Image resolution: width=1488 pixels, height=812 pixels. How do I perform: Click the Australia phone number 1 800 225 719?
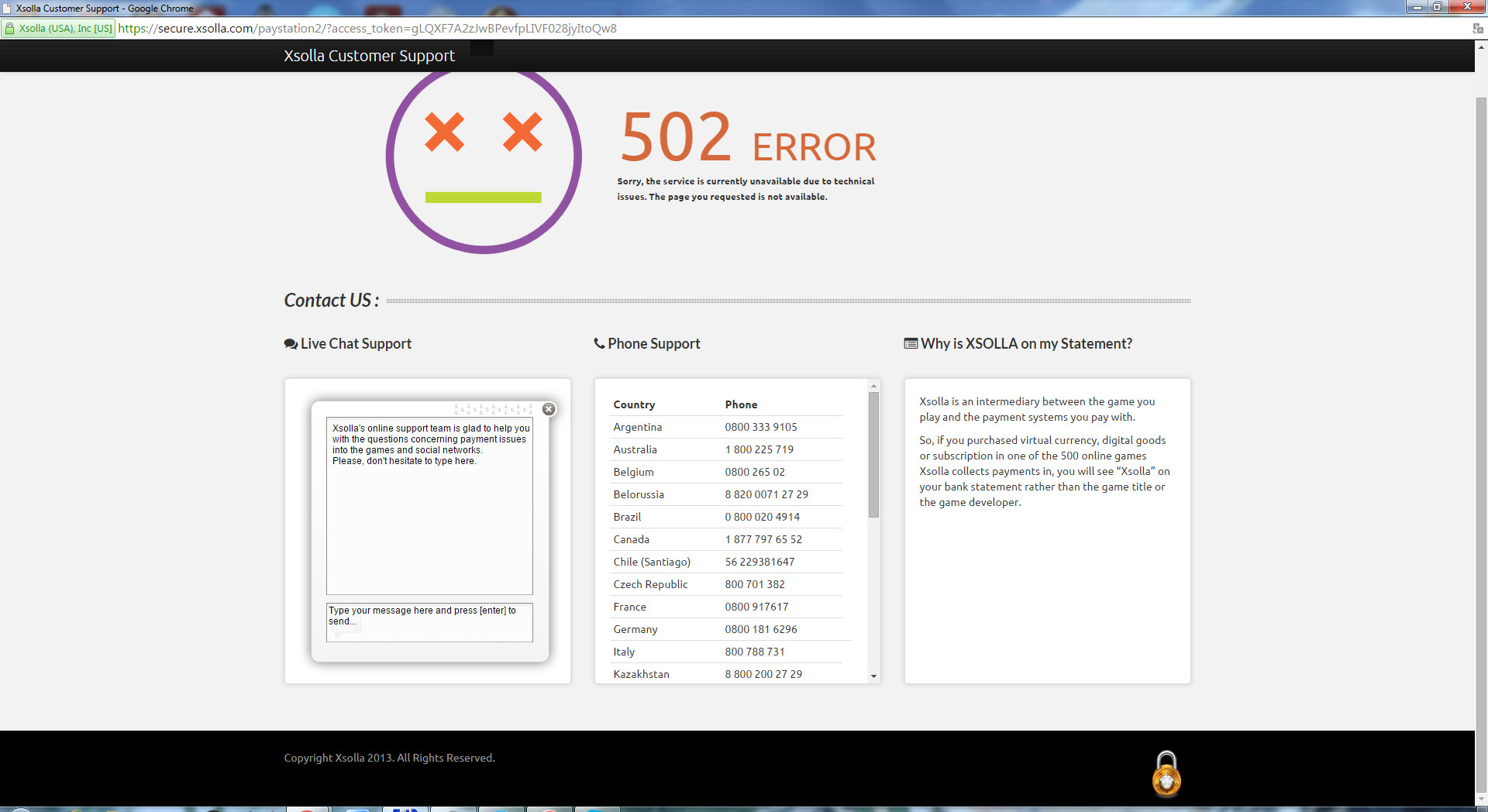[x=759, y=449]
